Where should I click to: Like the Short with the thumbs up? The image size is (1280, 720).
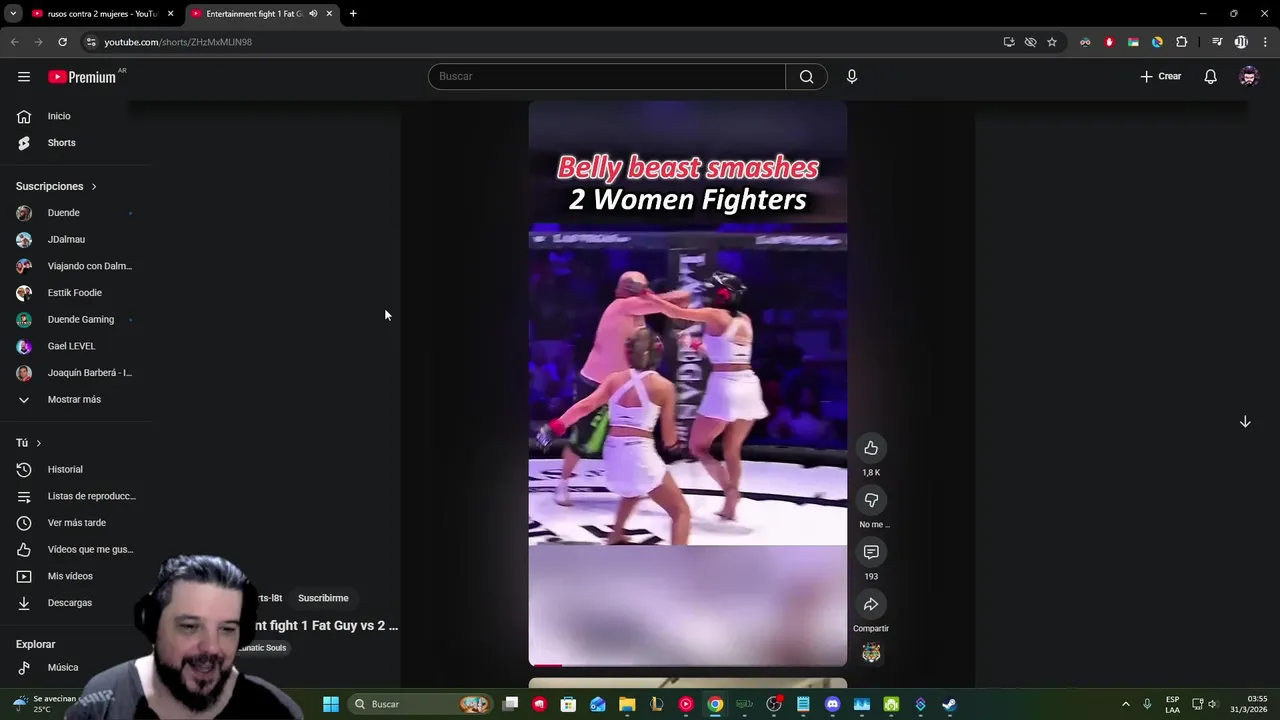click(x=871, y=448)
